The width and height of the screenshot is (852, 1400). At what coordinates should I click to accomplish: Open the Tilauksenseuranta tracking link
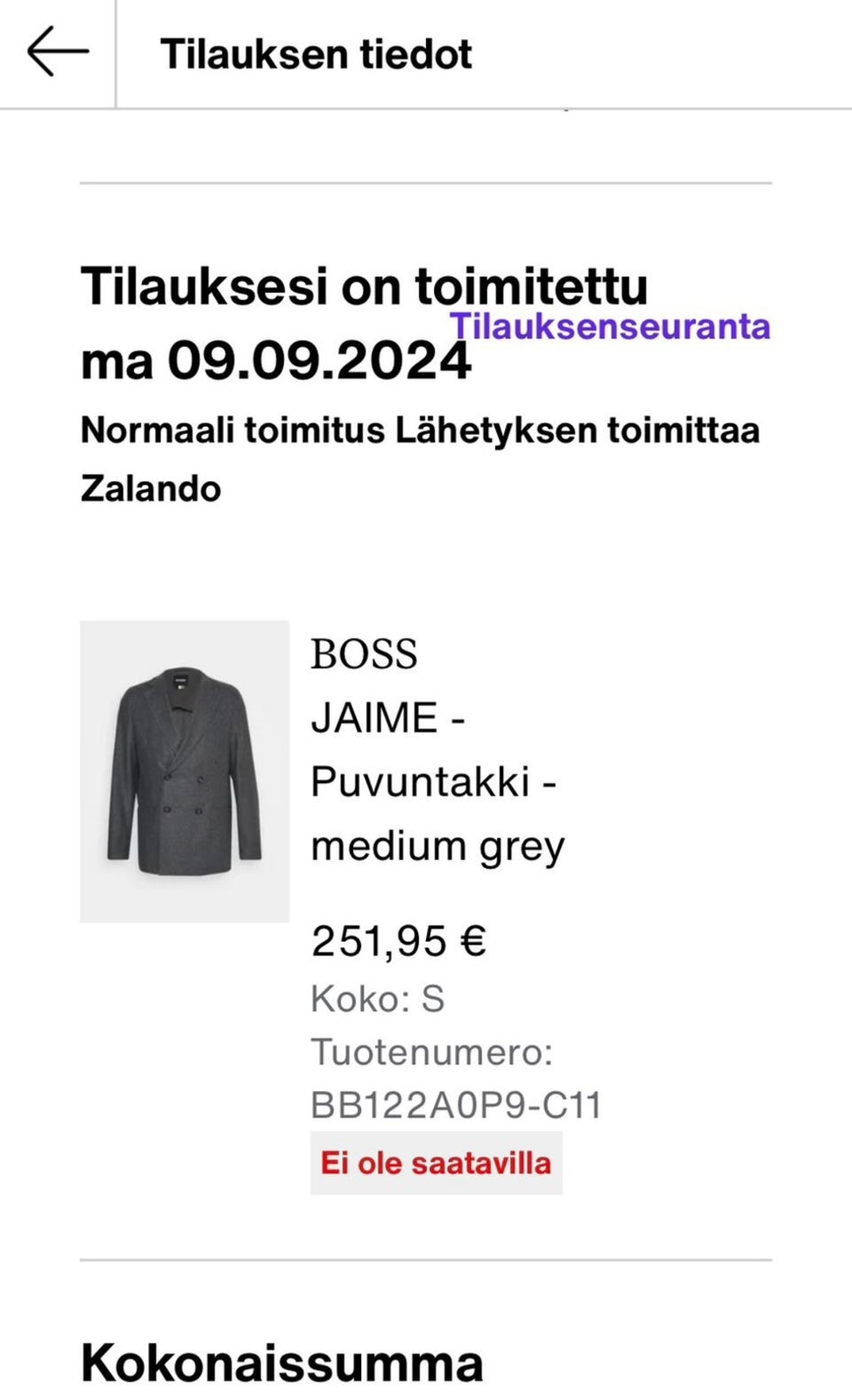pyautogui.click(x=610, y=327)
